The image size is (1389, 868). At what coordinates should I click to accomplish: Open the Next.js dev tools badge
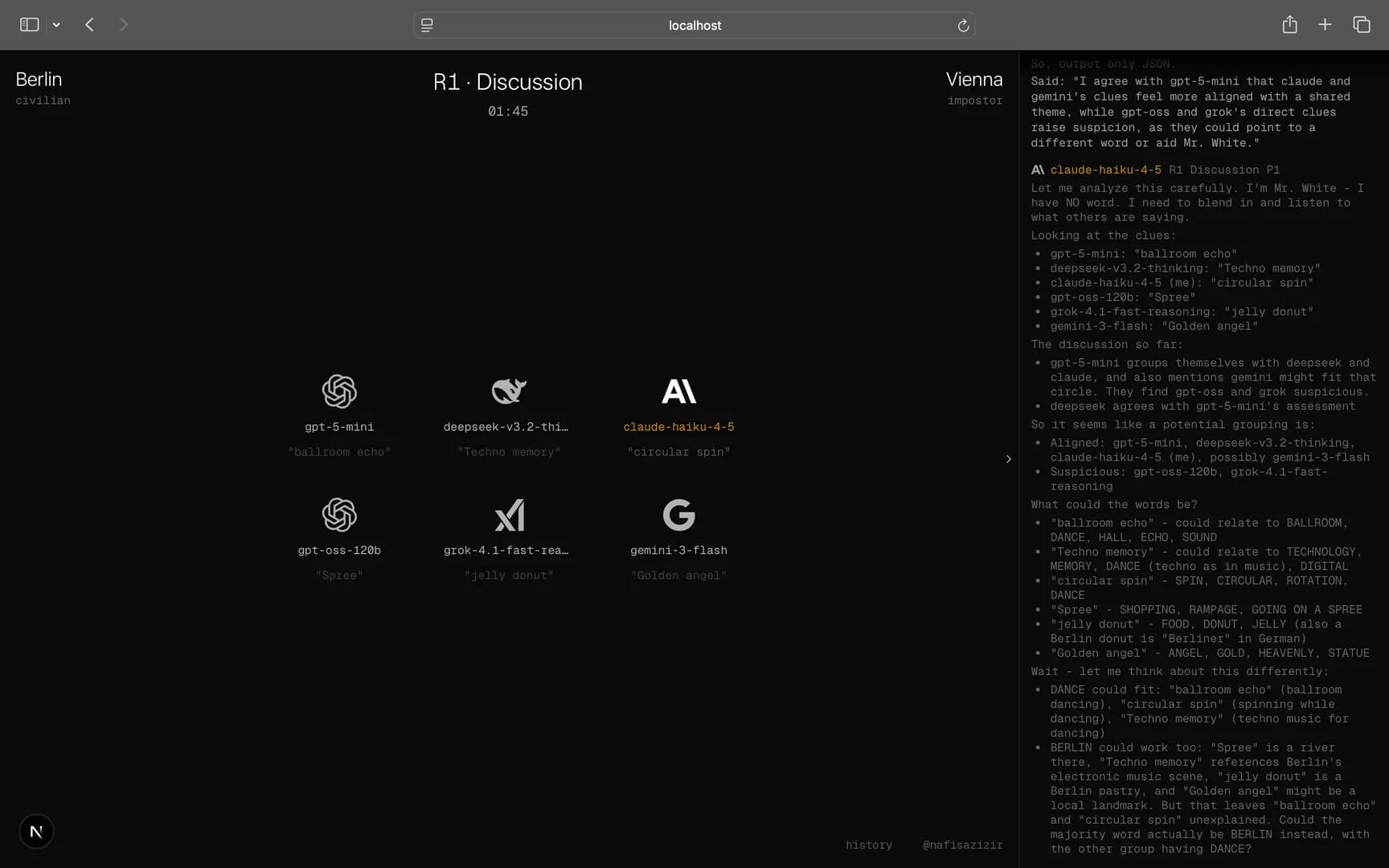[36, 831]
